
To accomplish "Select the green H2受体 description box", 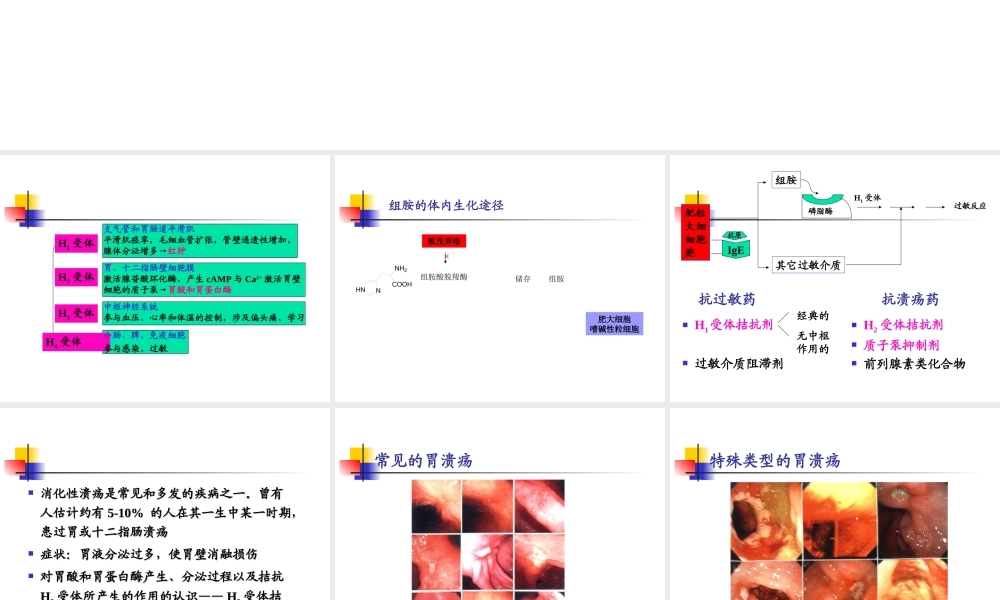I will [x=204, y=280].
